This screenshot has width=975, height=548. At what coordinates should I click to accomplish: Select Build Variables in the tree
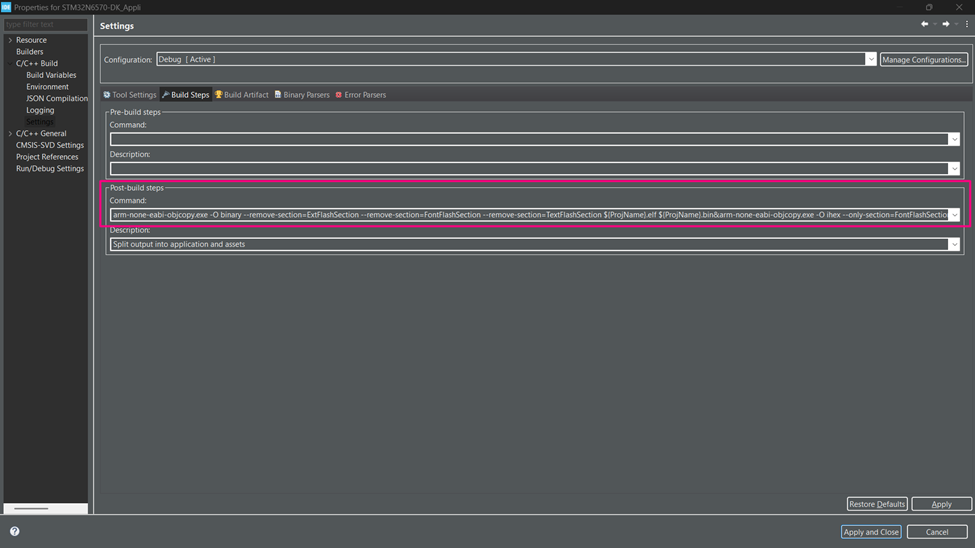(51, 75)
